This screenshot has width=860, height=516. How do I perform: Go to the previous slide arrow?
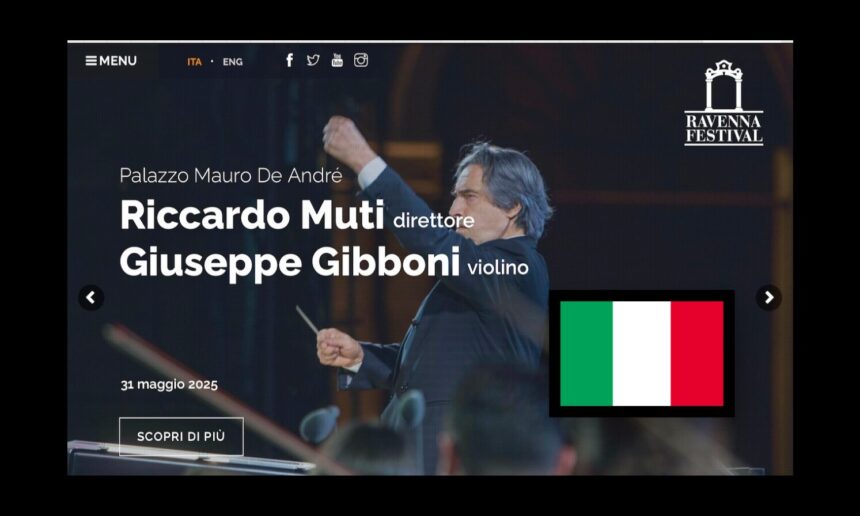(x=91, y=298)
